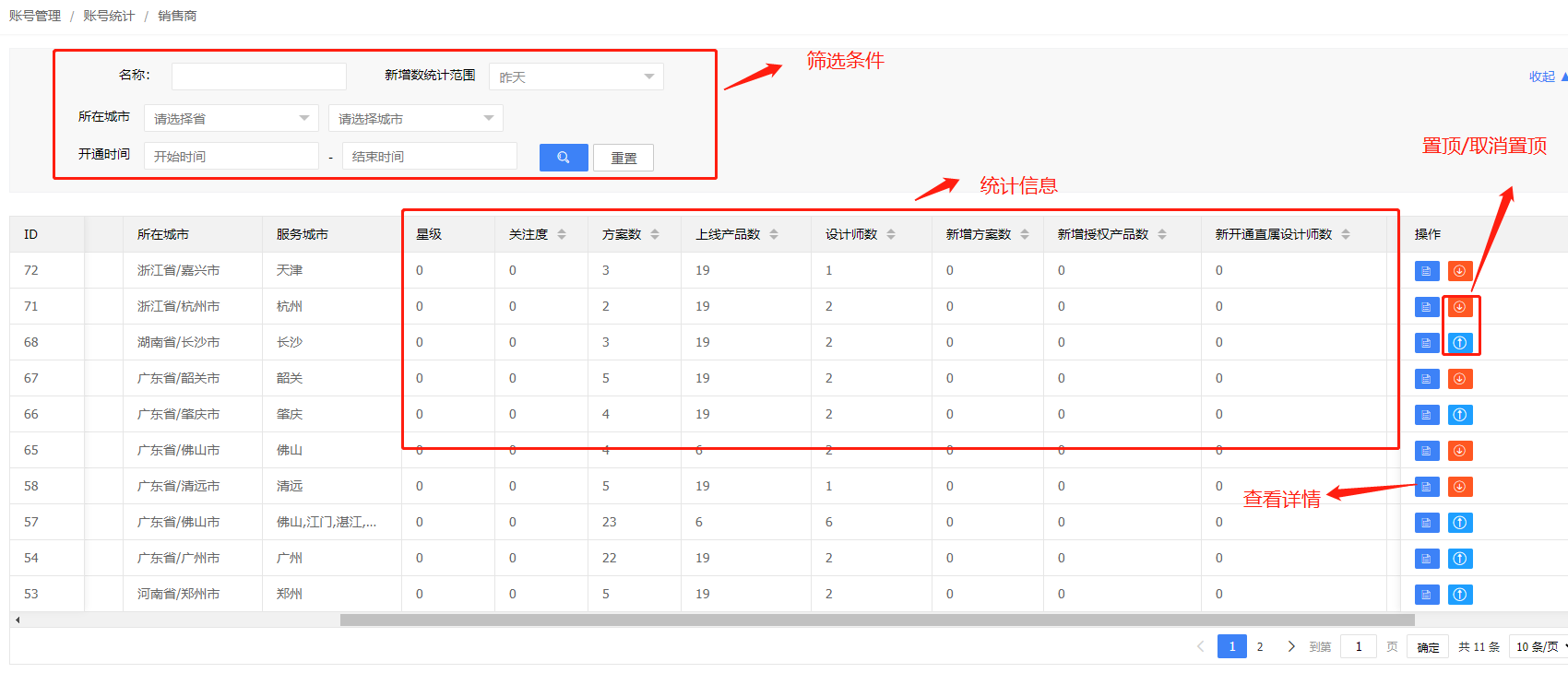View details for row ID 72
Screen dimensions: 1568x673
click(1426, 271)
